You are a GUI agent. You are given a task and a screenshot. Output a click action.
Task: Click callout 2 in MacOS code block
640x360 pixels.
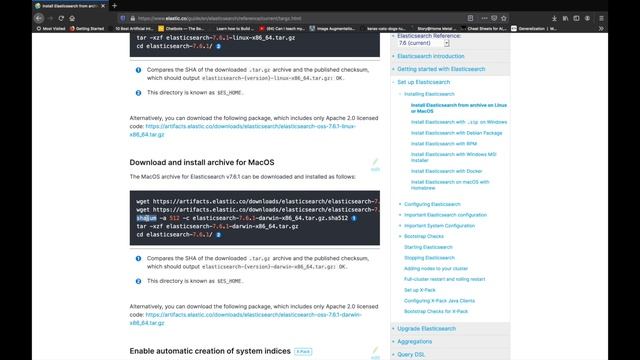point(219,235)
